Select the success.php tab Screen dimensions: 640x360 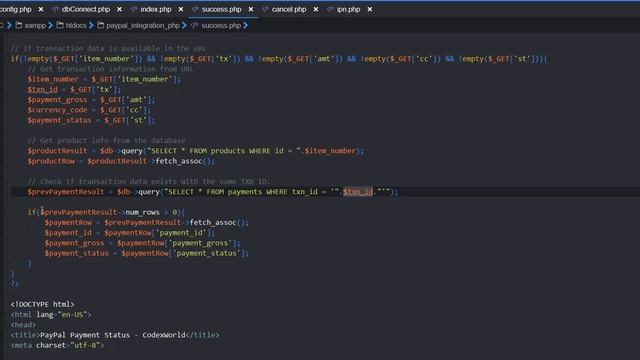coord(221,9)
